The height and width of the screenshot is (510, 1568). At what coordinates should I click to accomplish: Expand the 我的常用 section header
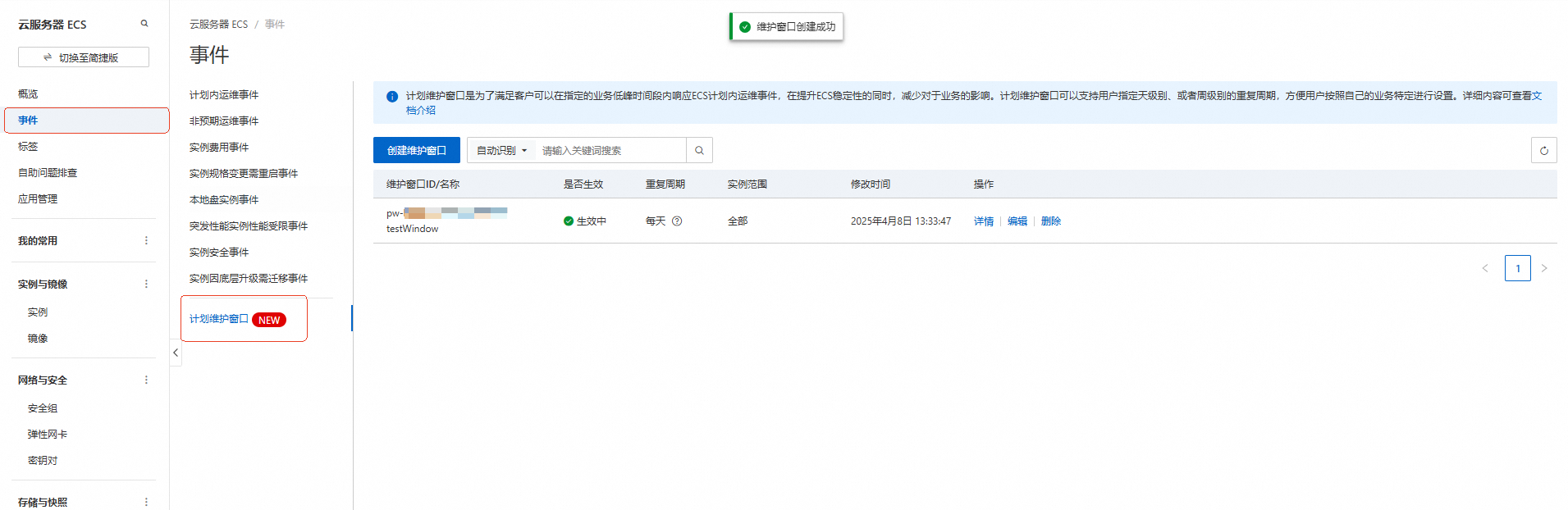[x=38, y=241]
